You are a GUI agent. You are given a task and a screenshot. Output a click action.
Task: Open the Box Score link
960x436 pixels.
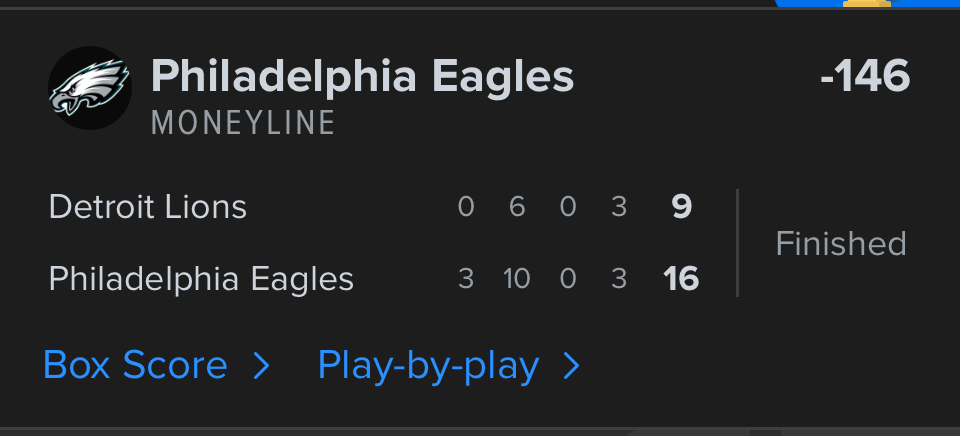pos(135,366)
